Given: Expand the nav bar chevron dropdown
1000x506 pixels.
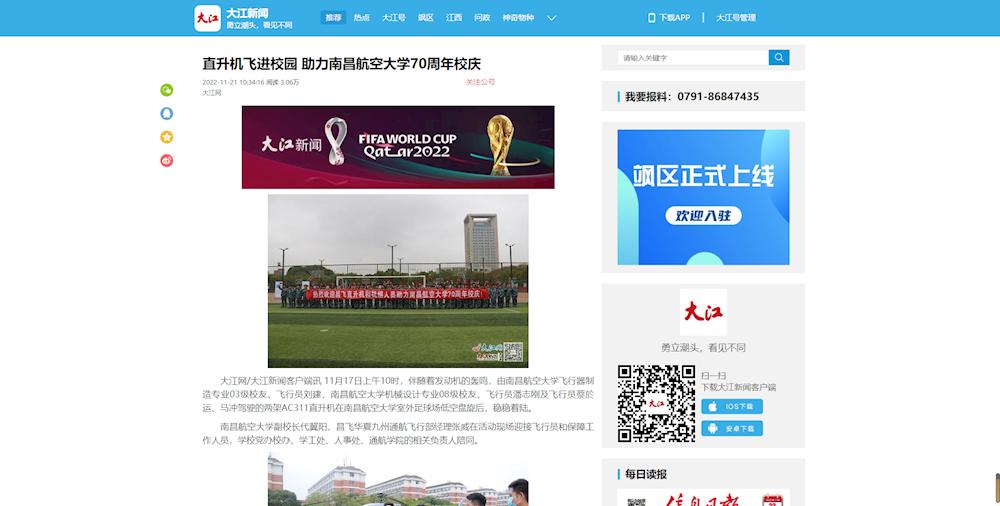Looking at the screenshot, I should (551, 18).
